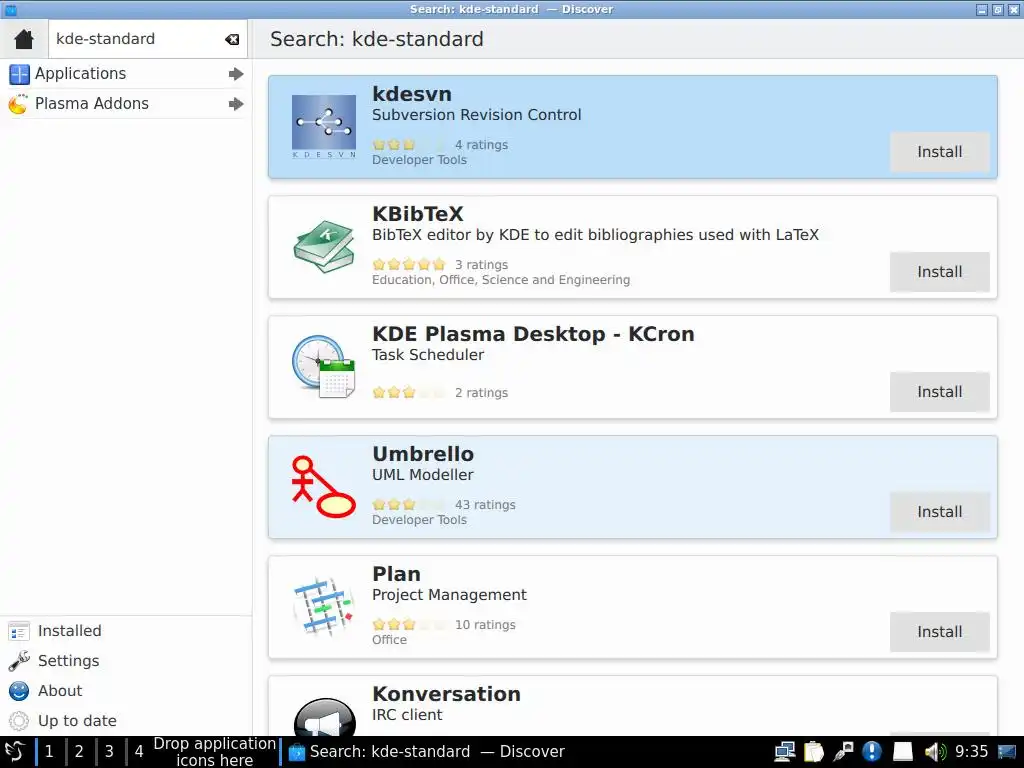Open the Settings entry in sidebar
The height and width of the screenshot is (768, 1024).
(126, 661)
